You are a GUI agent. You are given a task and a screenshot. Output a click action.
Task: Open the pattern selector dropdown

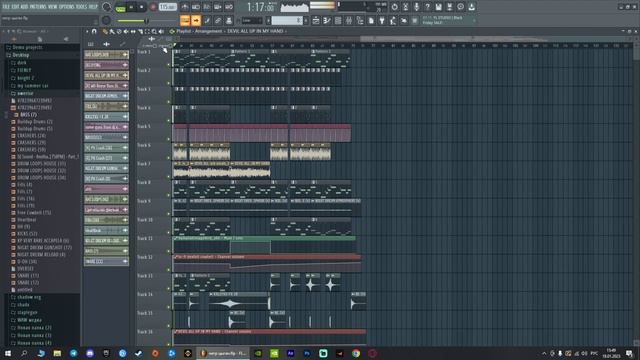[x=287, y=20]
